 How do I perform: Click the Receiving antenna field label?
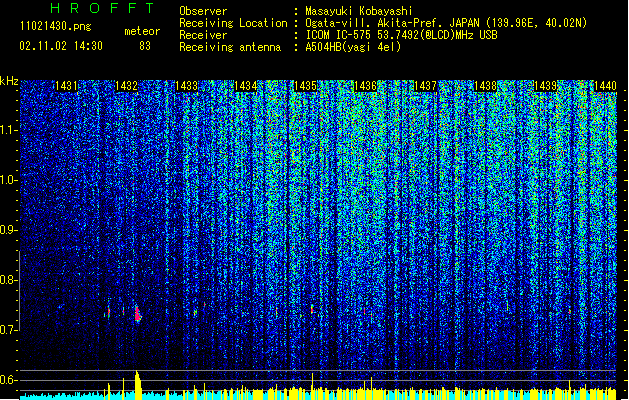230,47
